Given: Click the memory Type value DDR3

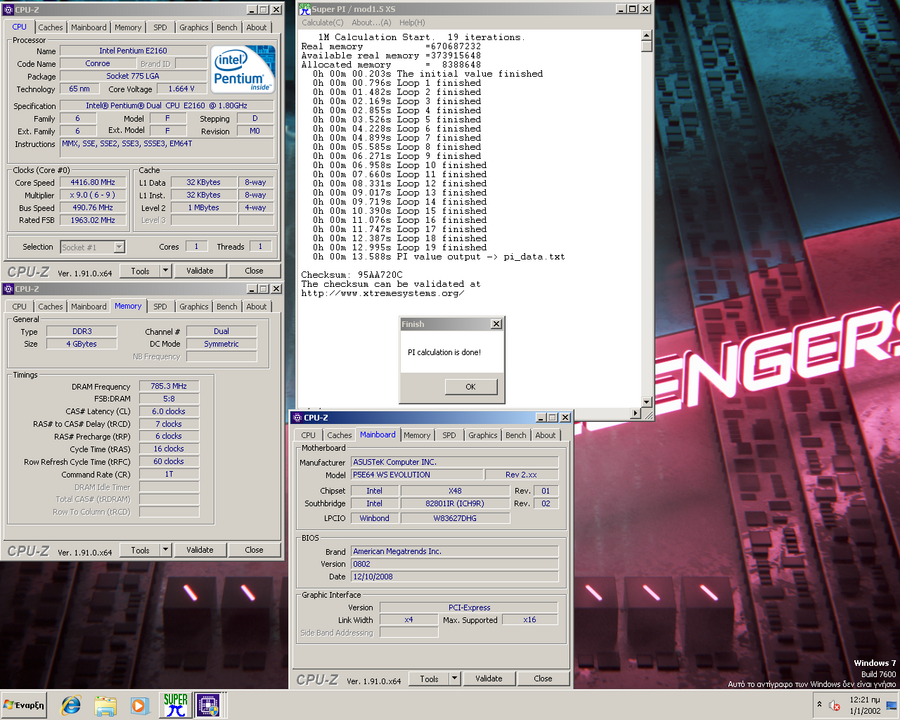Looking at the screenshot, I should 82,331.
